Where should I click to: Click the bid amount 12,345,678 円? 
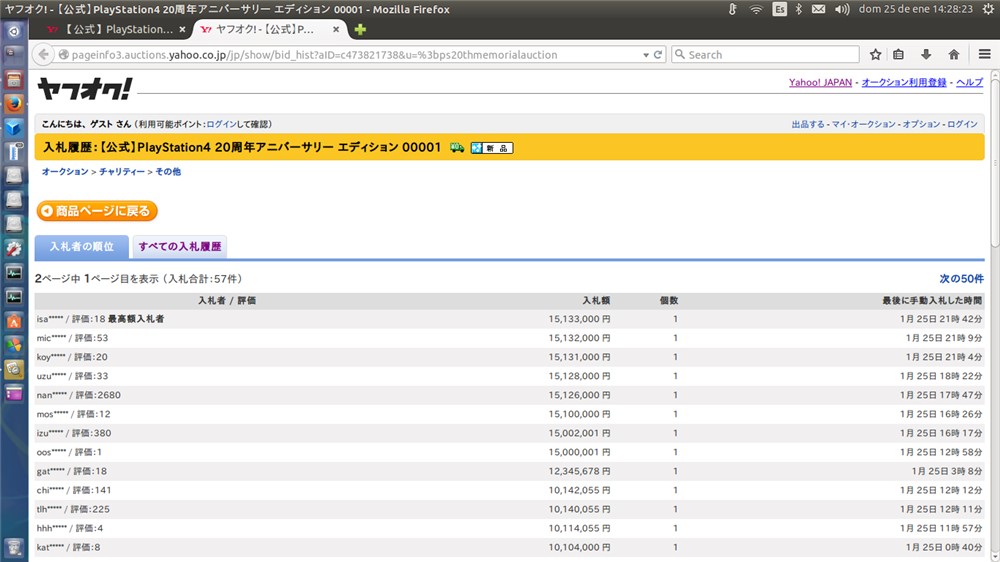tap(579, 471)
